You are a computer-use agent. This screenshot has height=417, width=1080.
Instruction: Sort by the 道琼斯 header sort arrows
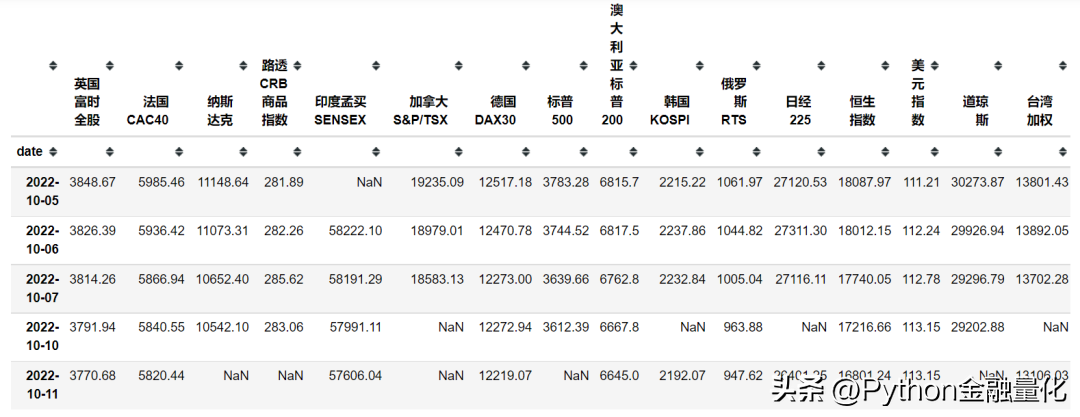[x=997, y=66]
